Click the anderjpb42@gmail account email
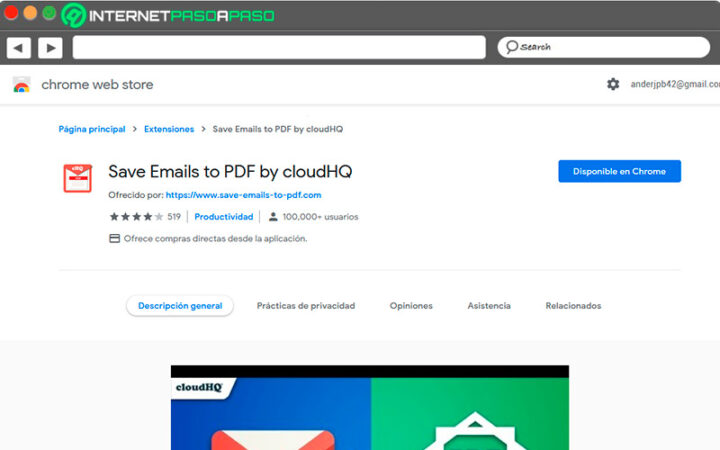This screenshot has height=450, width=720. tap(675, 84)
